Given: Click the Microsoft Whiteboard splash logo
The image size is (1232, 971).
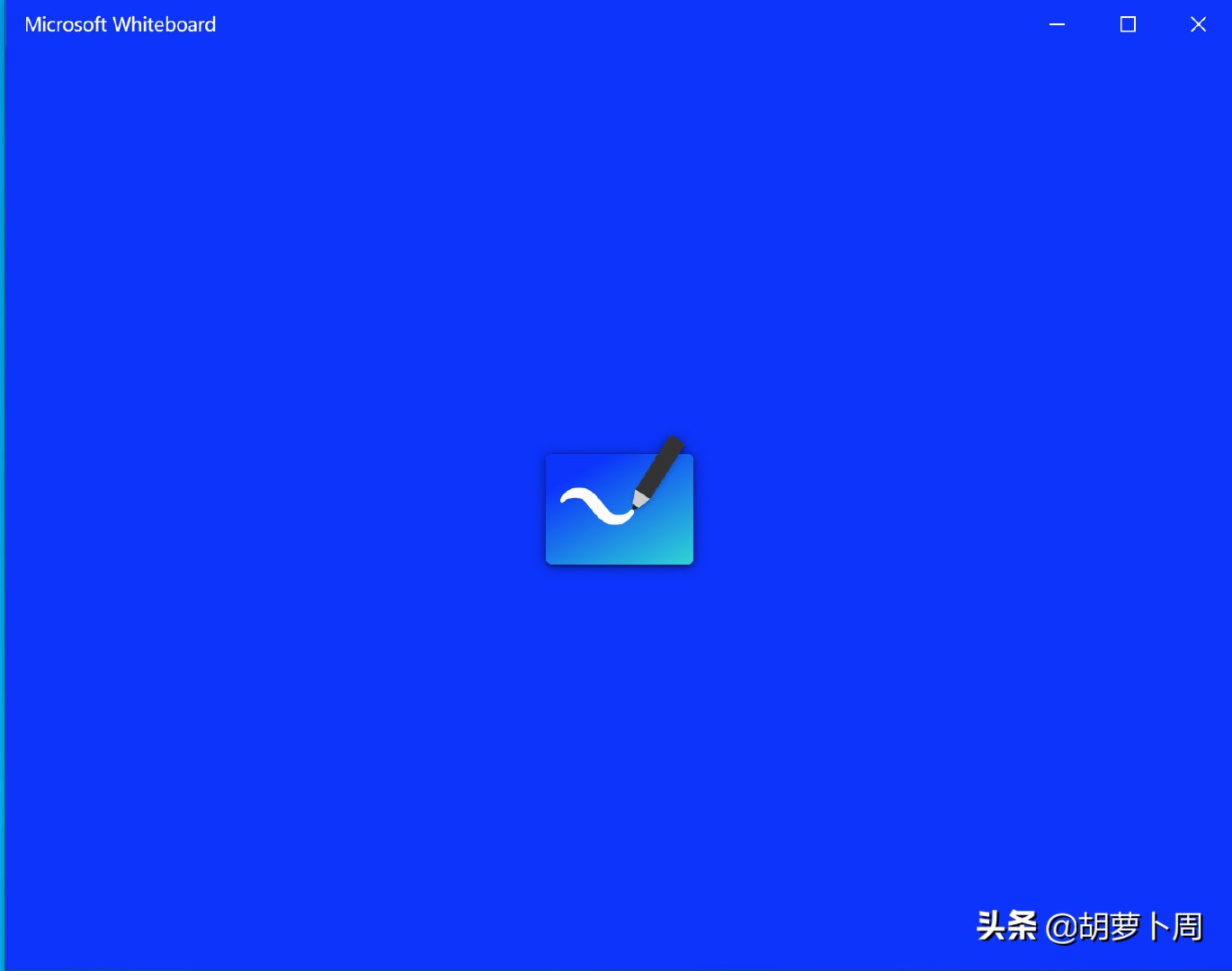Looking at the screenshot, I should [619, 508].
